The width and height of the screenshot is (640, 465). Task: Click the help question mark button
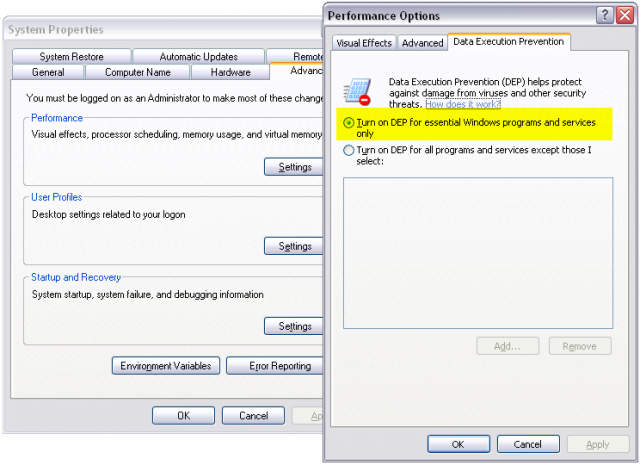(x=605, y=16)
